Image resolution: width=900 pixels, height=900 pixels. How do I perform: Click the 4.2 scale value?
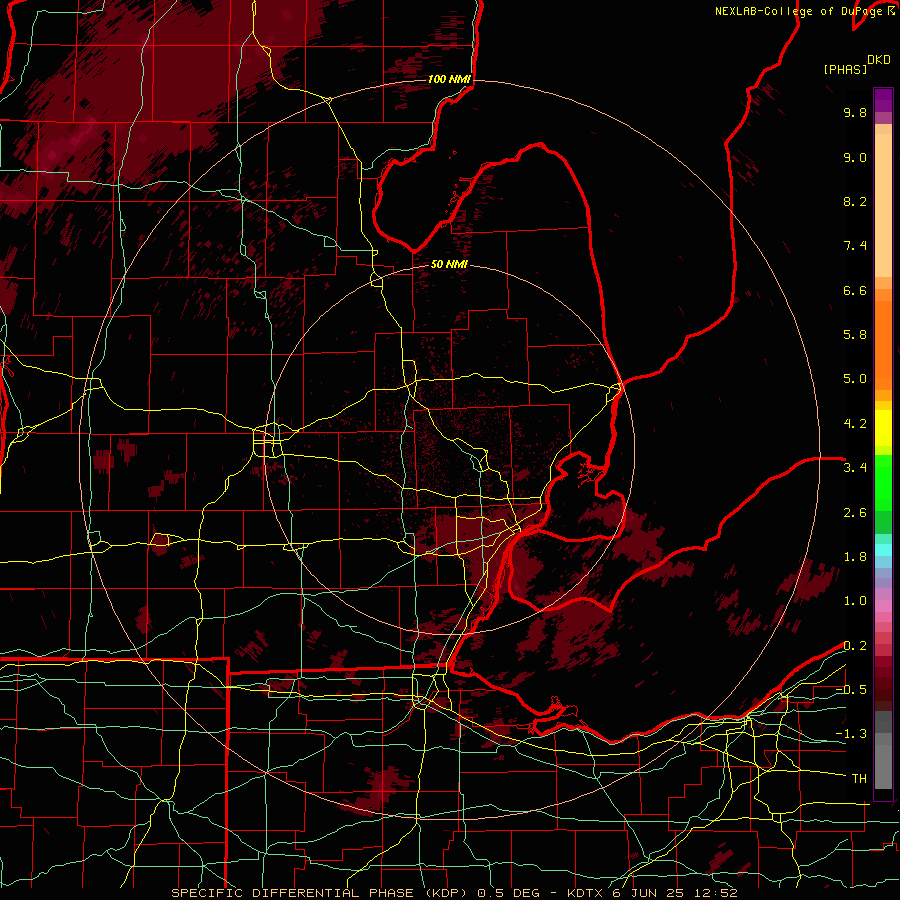pyautogui.click(x=855, y=424)
